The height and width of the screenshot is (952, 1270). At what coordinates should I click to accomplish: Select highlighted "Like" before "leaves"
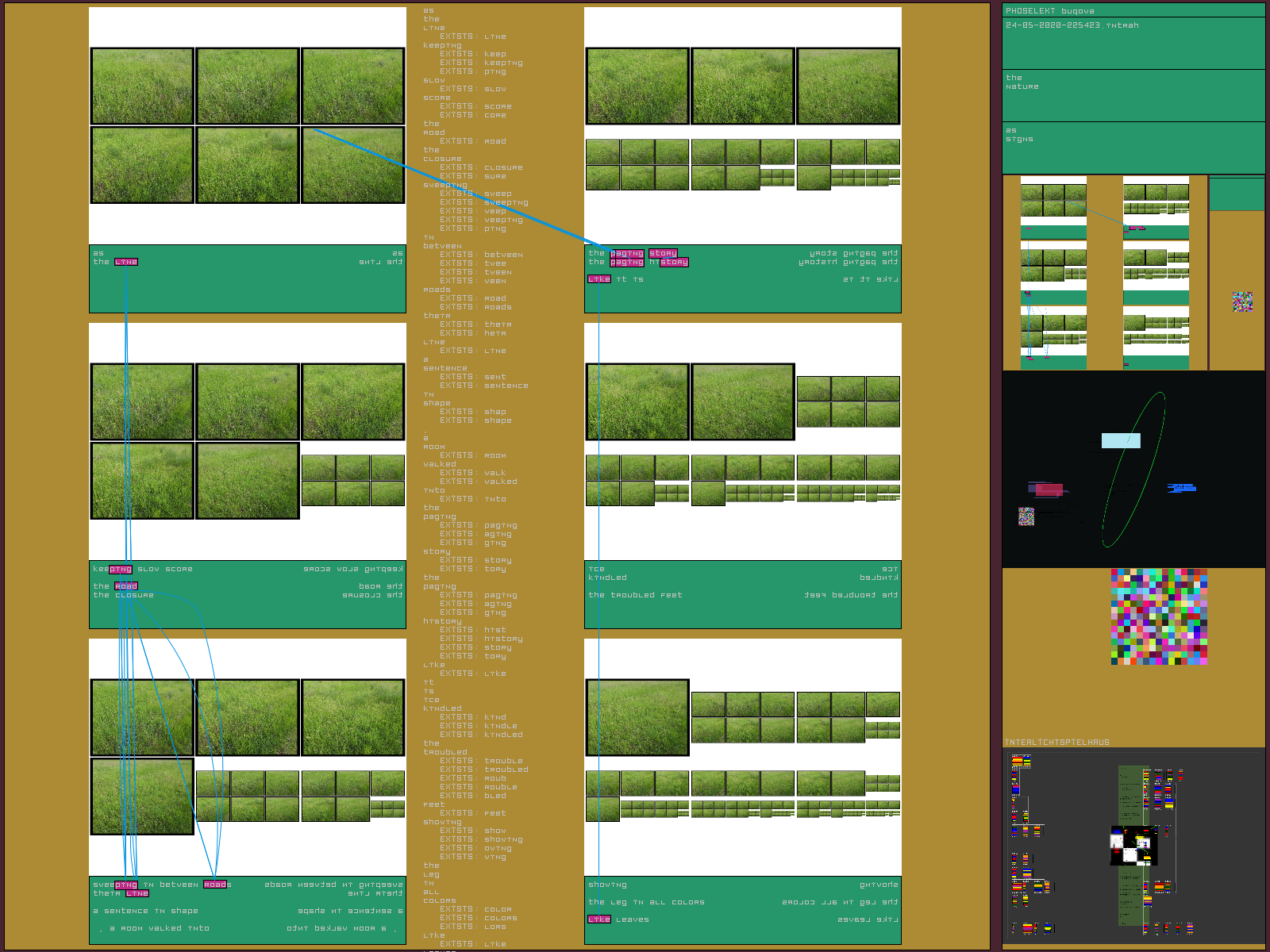point(599,919)
